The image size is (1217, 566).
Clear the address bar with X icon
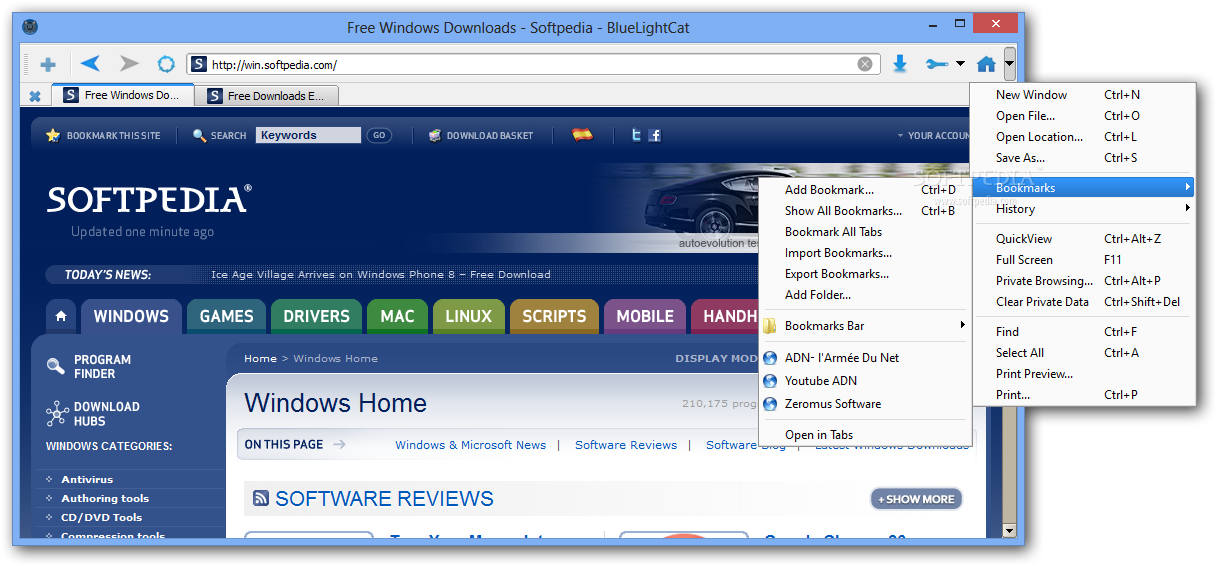coord(865,64)
